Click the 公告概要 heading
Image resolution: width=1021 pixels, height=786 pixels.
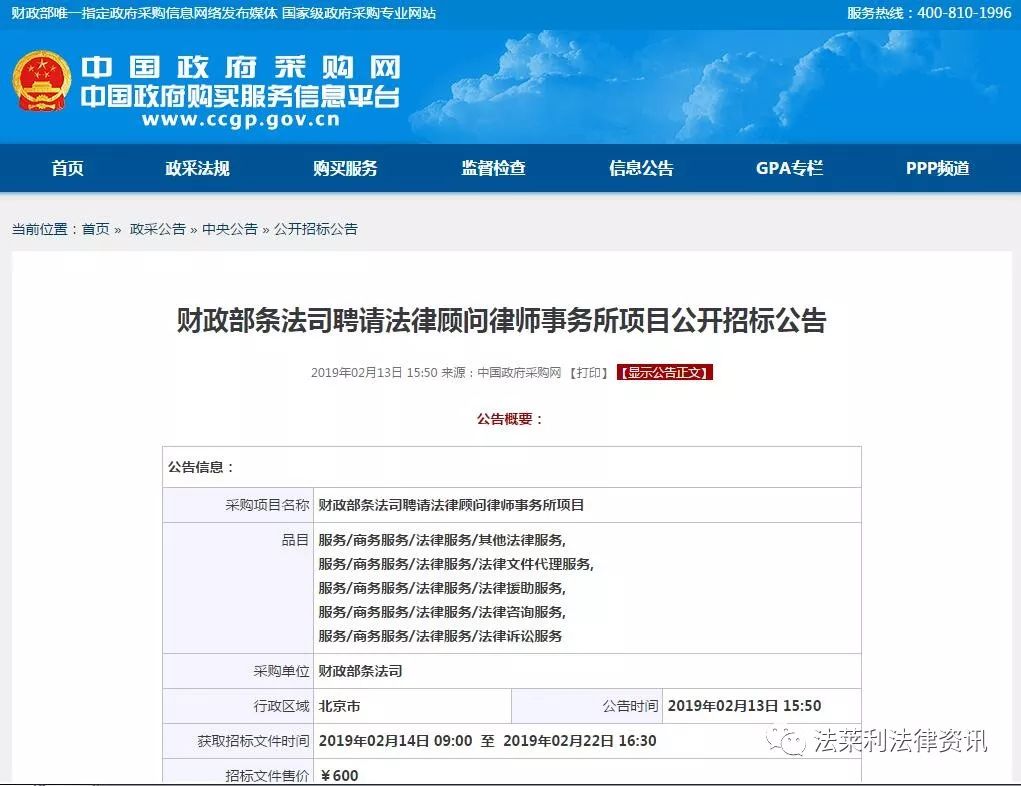point(510,419)
